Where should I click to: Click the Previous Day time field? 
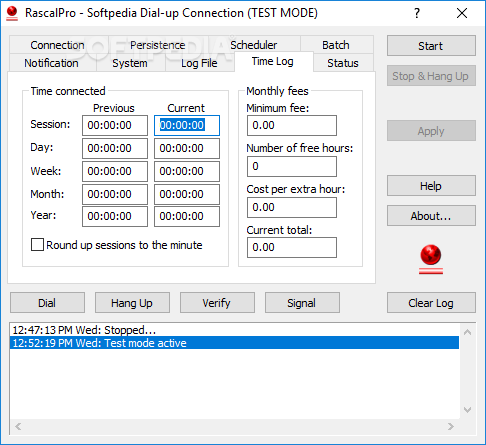pyautogui.click(x=115, y=148)
